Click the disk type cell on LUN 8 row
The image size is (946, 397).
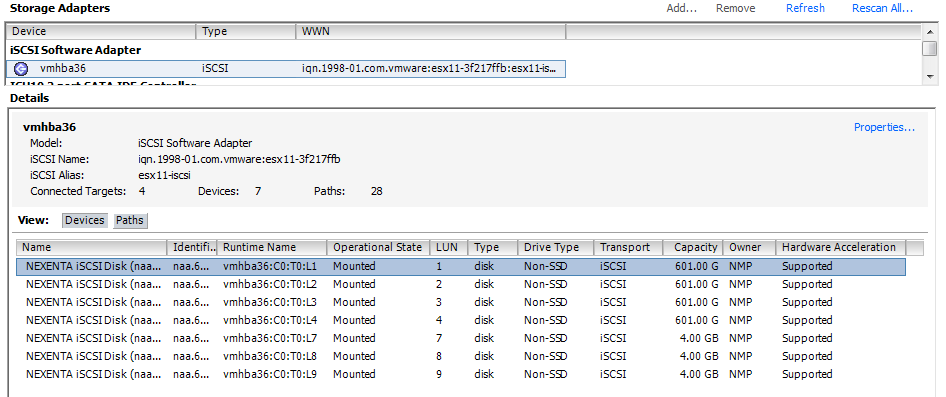[484, 357]
